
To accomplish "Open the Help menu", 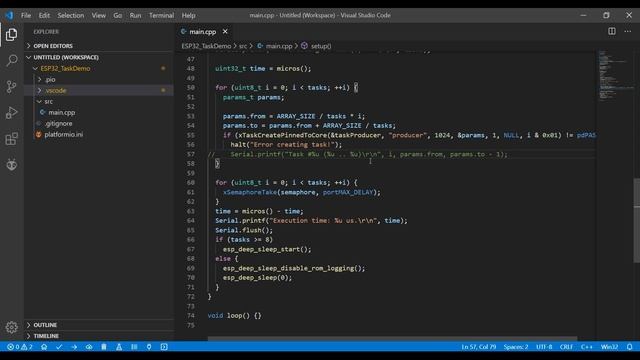I will [188, 16].
